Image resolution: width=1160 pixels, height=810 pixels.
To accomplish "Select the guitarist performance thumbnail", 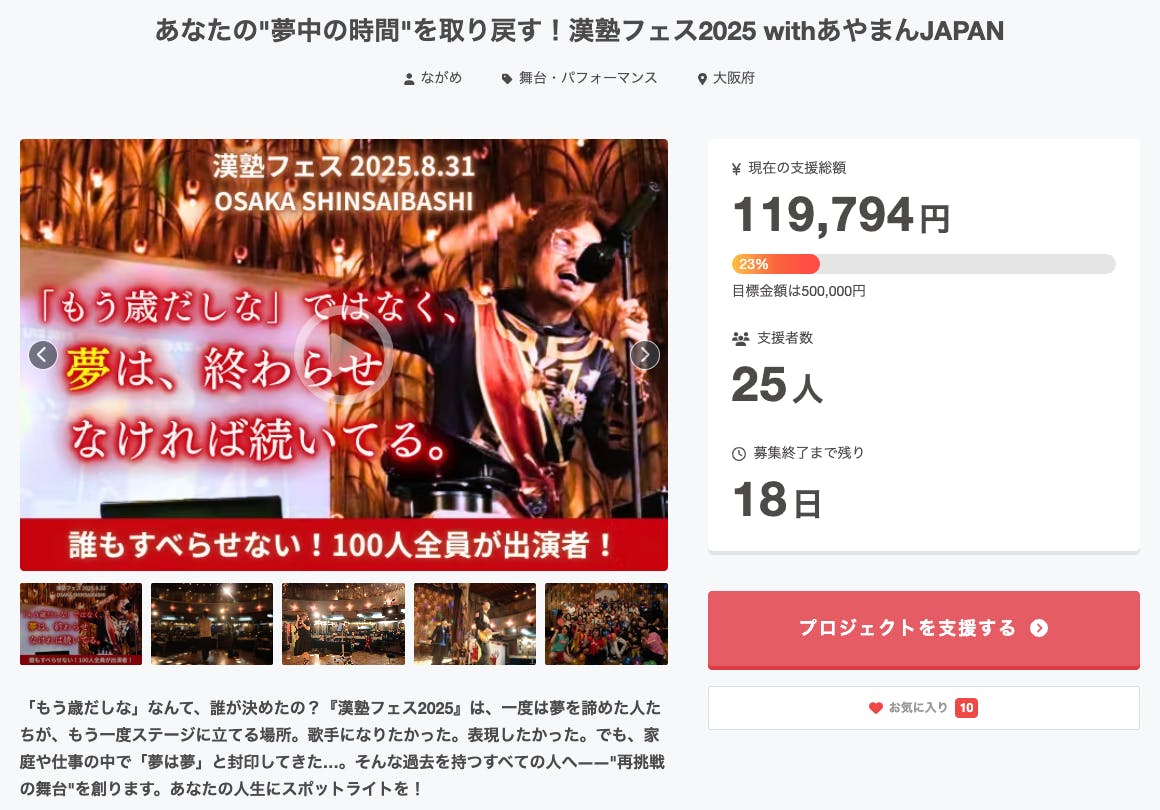I will click(x=475, y=624).
